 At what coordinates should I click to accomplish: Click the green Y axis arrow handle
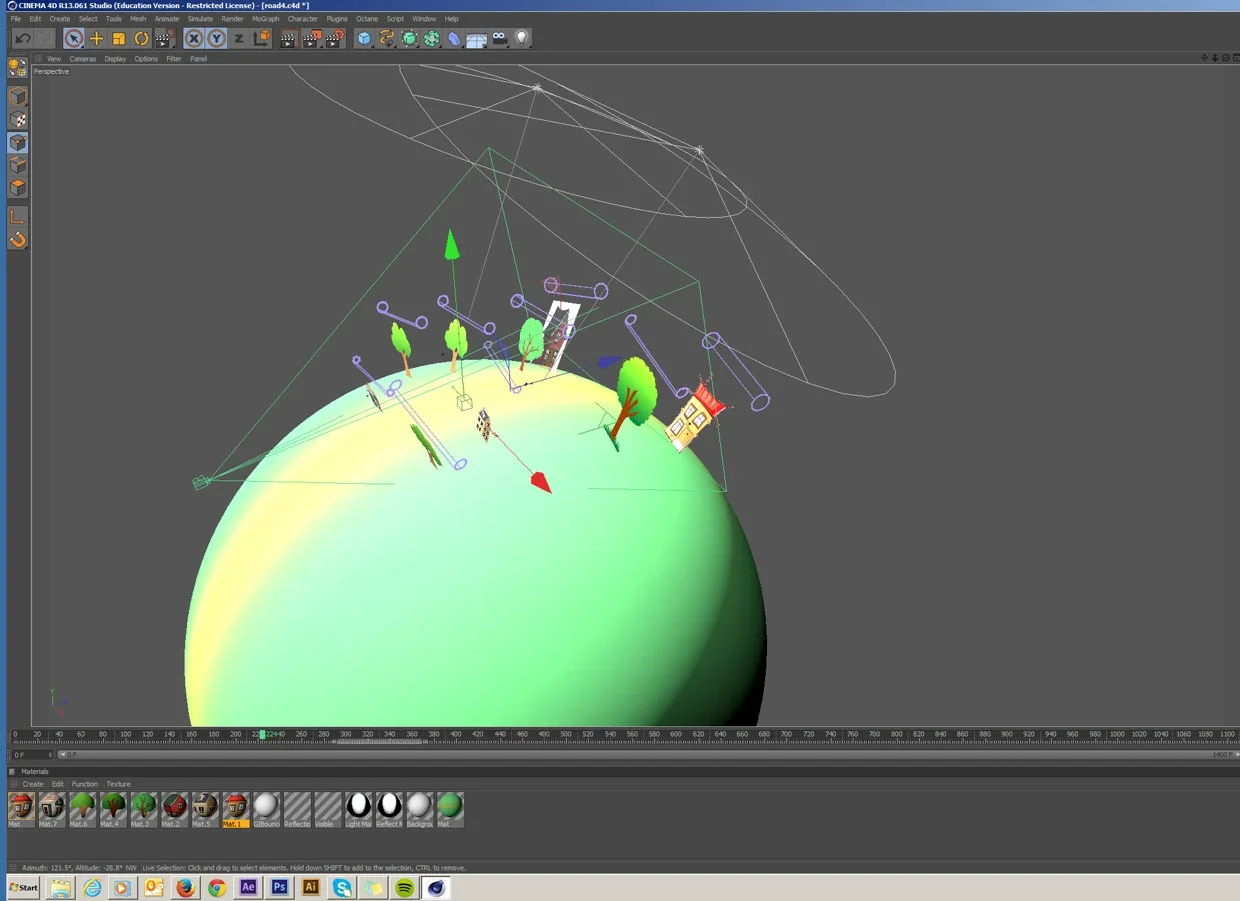tap(452, 245)
